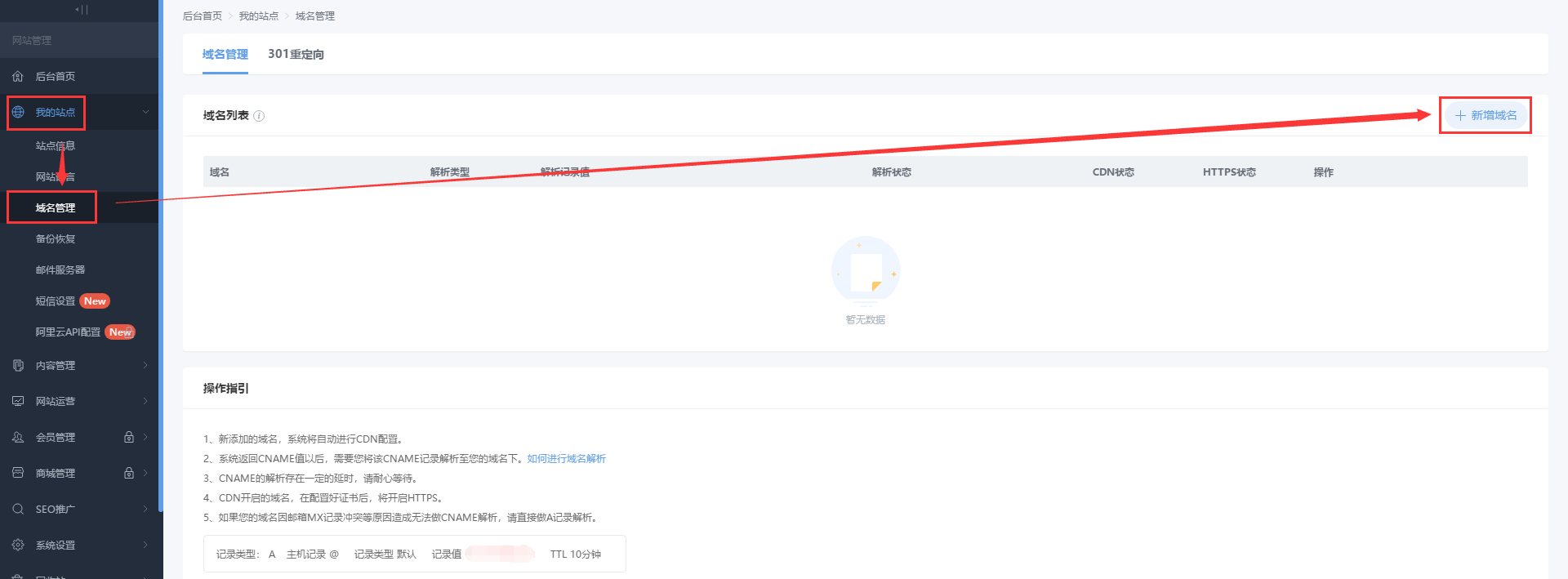Expand the 内容管理 submenu arrow
Image resolution: width=1568 pixels, height=579 pixels.
coord(145,365)
